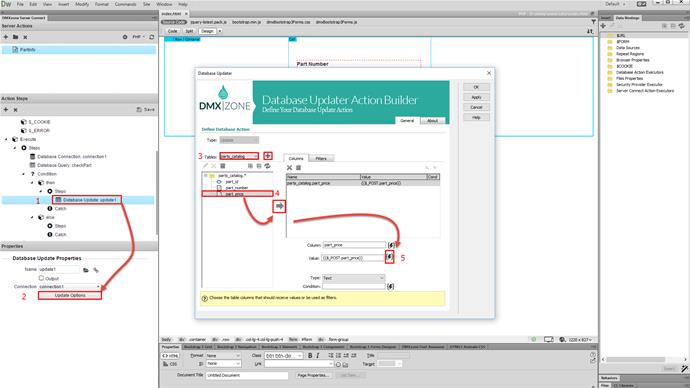Viewport: 690px width, 388px height.
Task: Open the About tab
Action: (433, 121)
